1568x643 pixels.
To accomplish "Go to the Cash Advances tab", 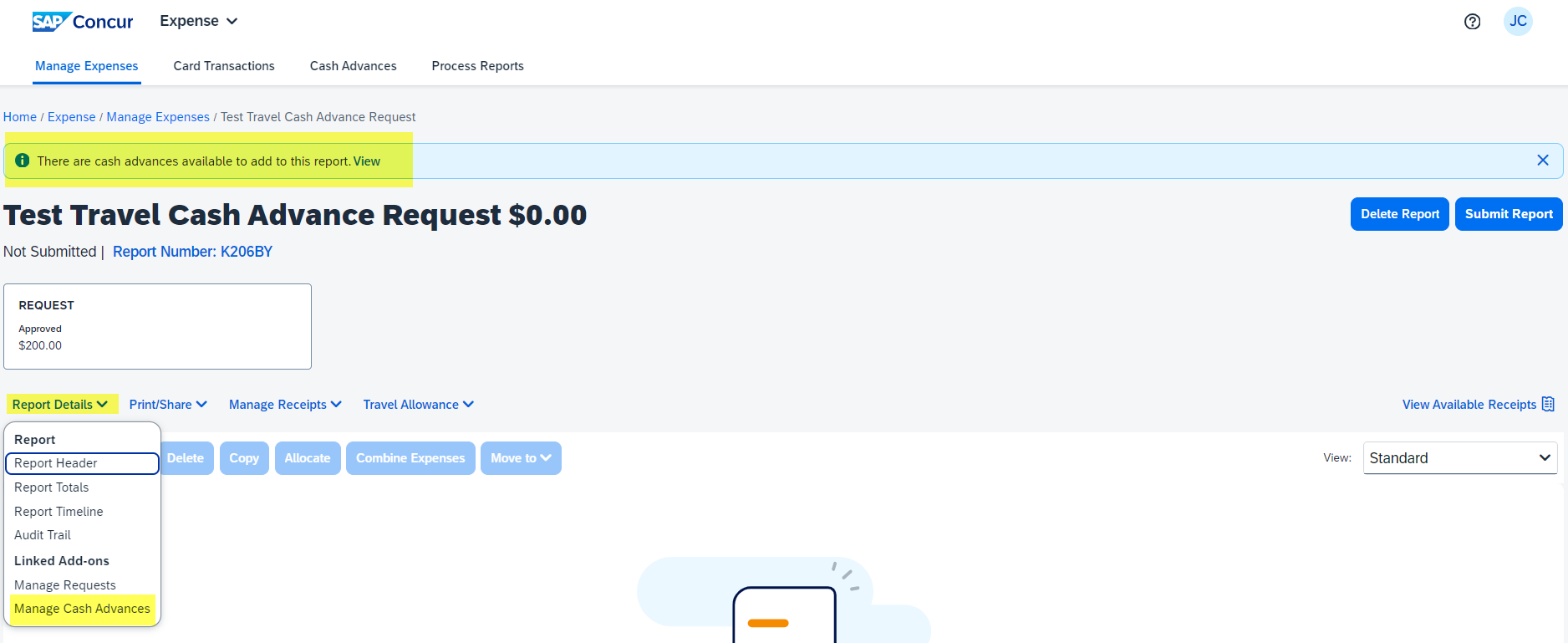I will coord(354,66).
